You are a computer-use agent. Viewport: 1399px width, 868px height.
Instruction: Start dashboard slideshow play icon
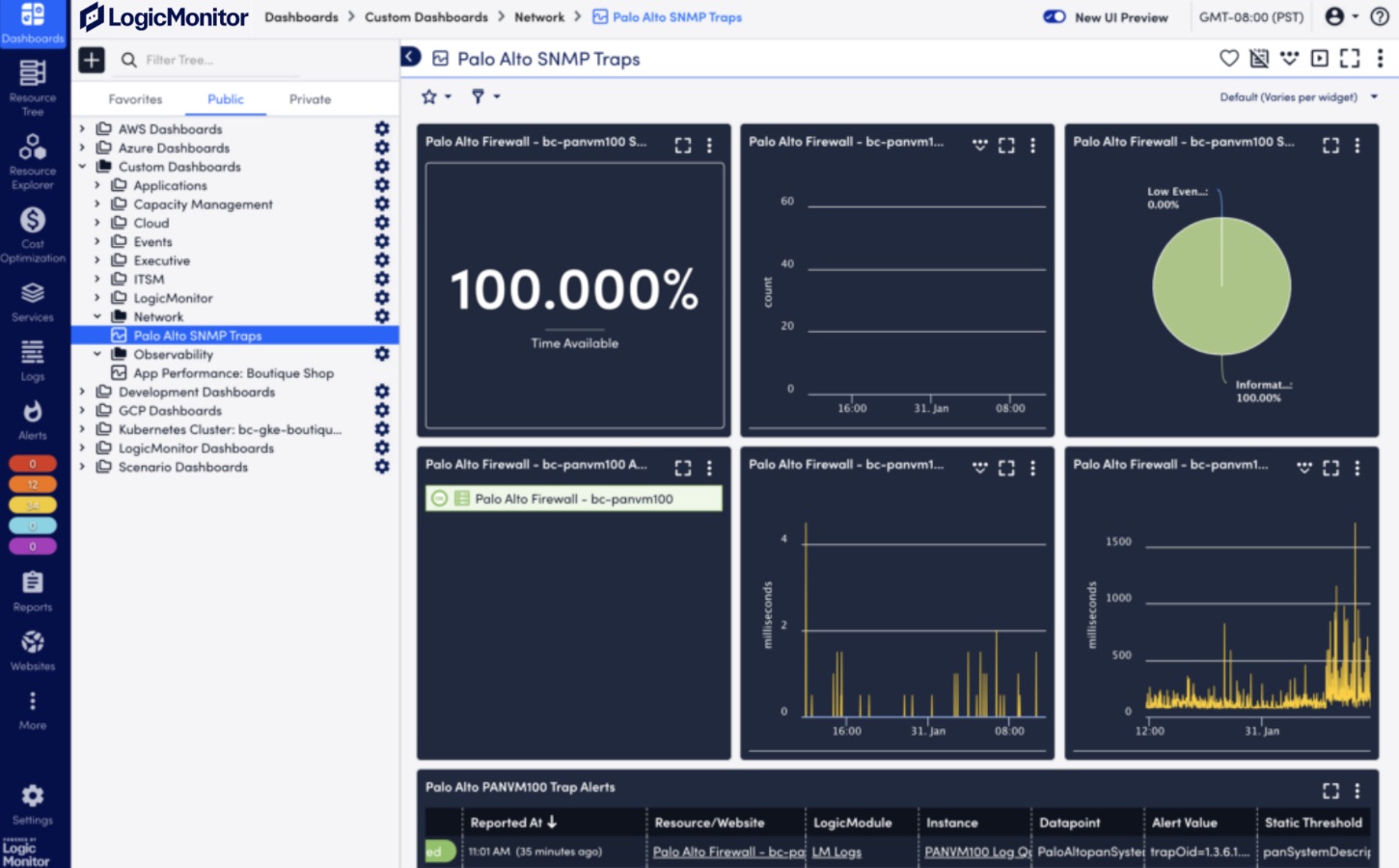(1320, 59)
